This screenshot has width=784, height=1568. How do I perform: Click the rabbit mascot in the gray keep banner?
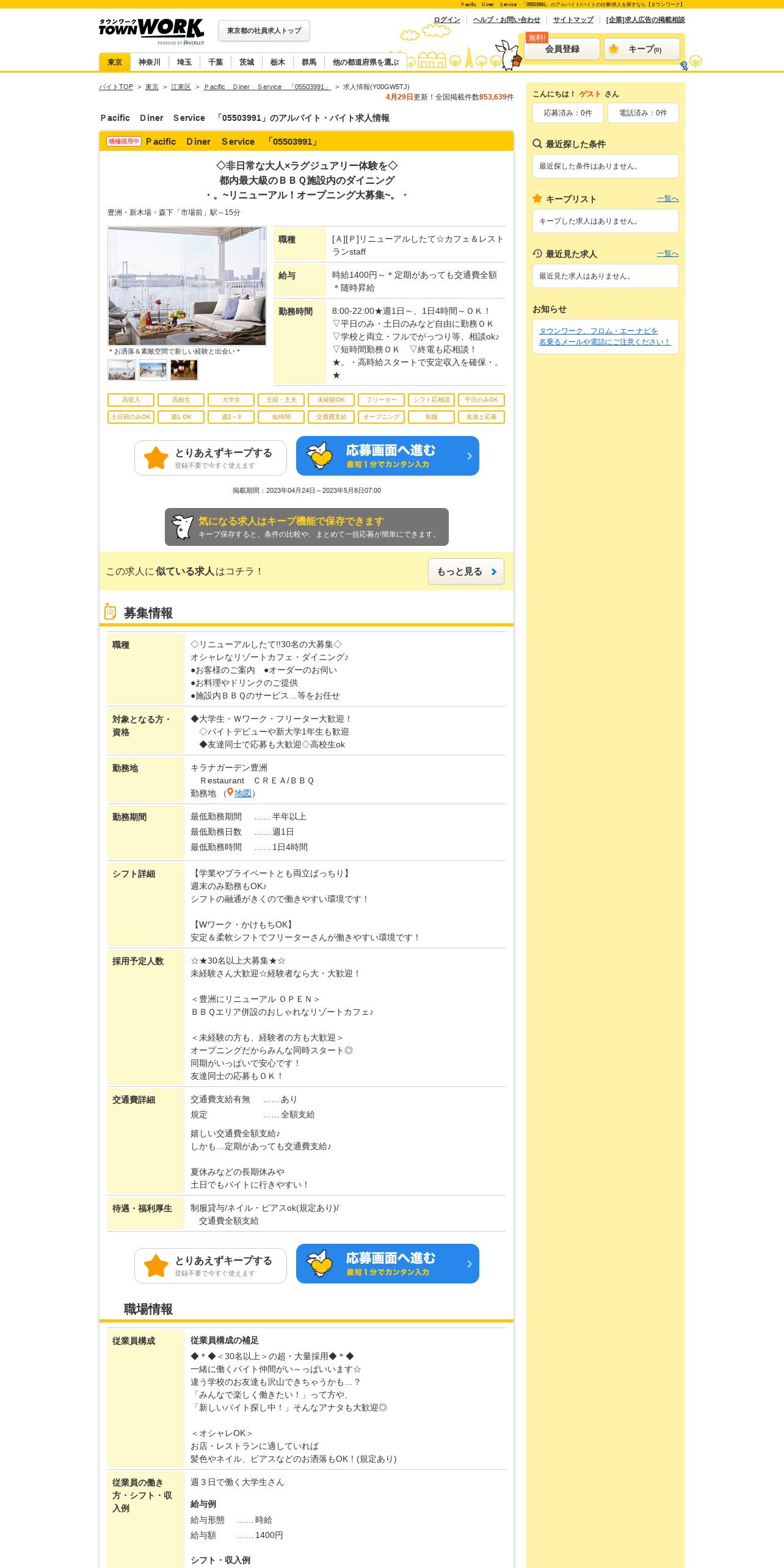point(182,526)
